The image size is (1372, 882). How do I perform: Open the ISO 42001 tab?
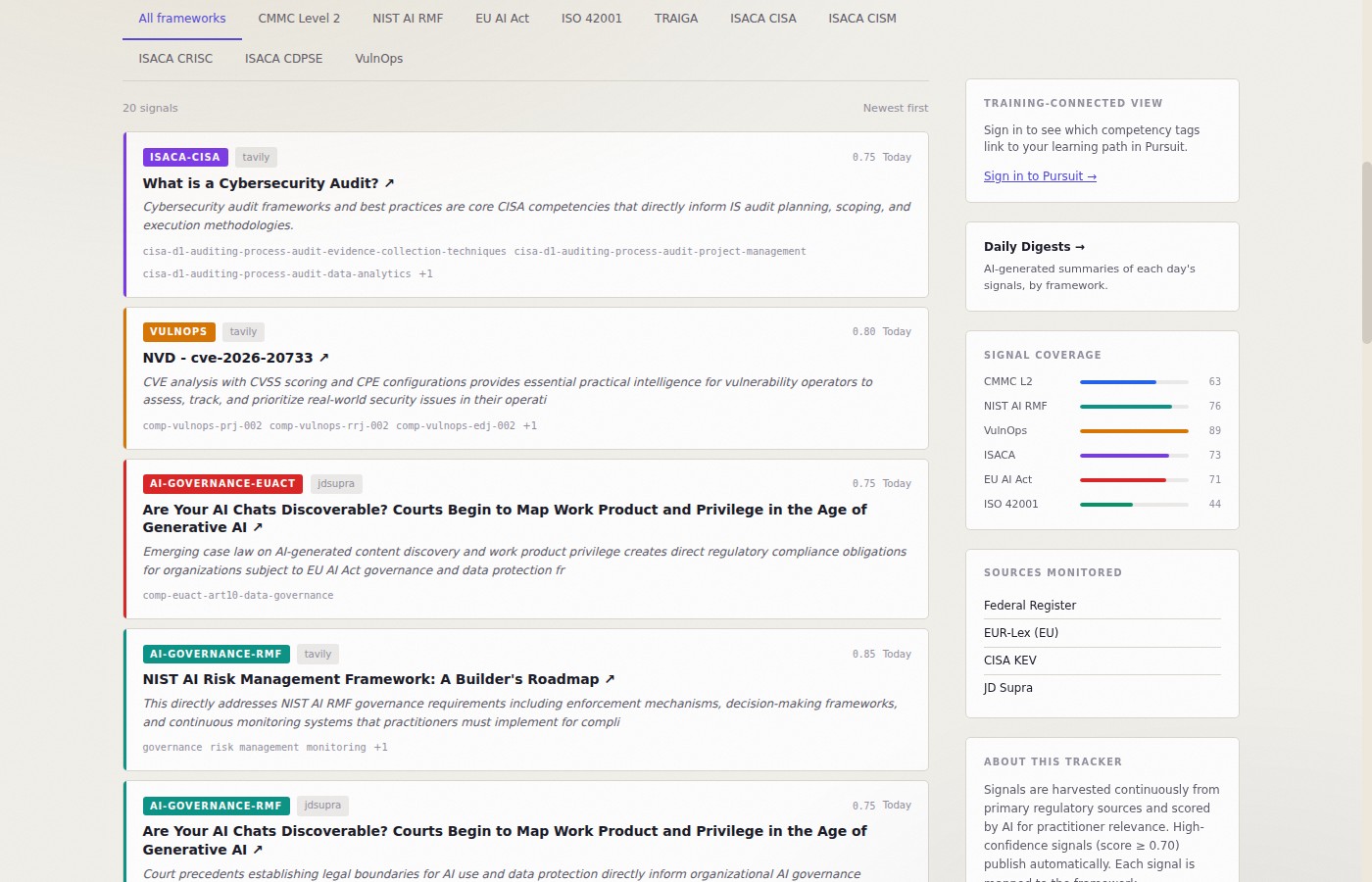click(592, 19)
